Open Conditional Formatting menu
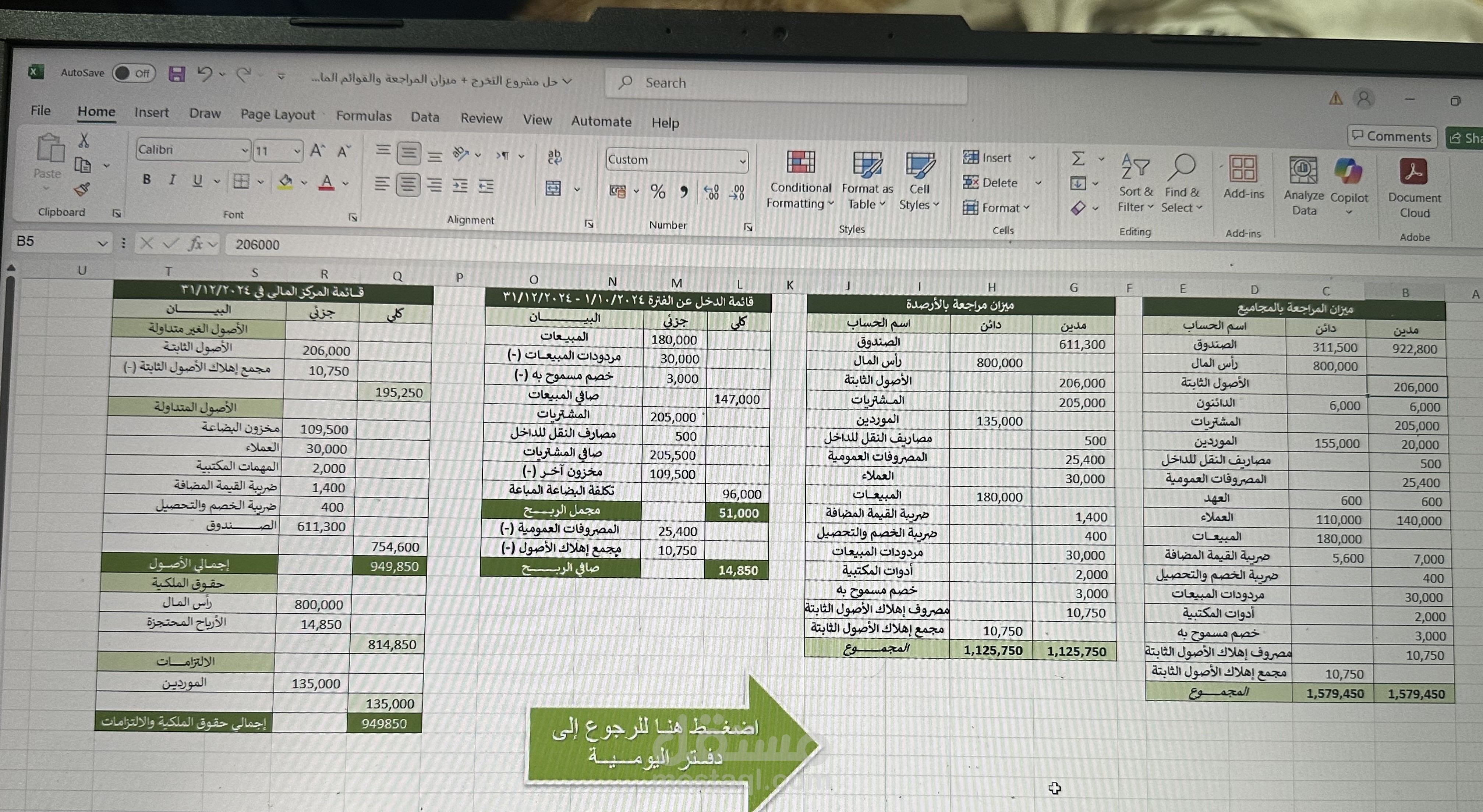 click(x=800, y=180)
